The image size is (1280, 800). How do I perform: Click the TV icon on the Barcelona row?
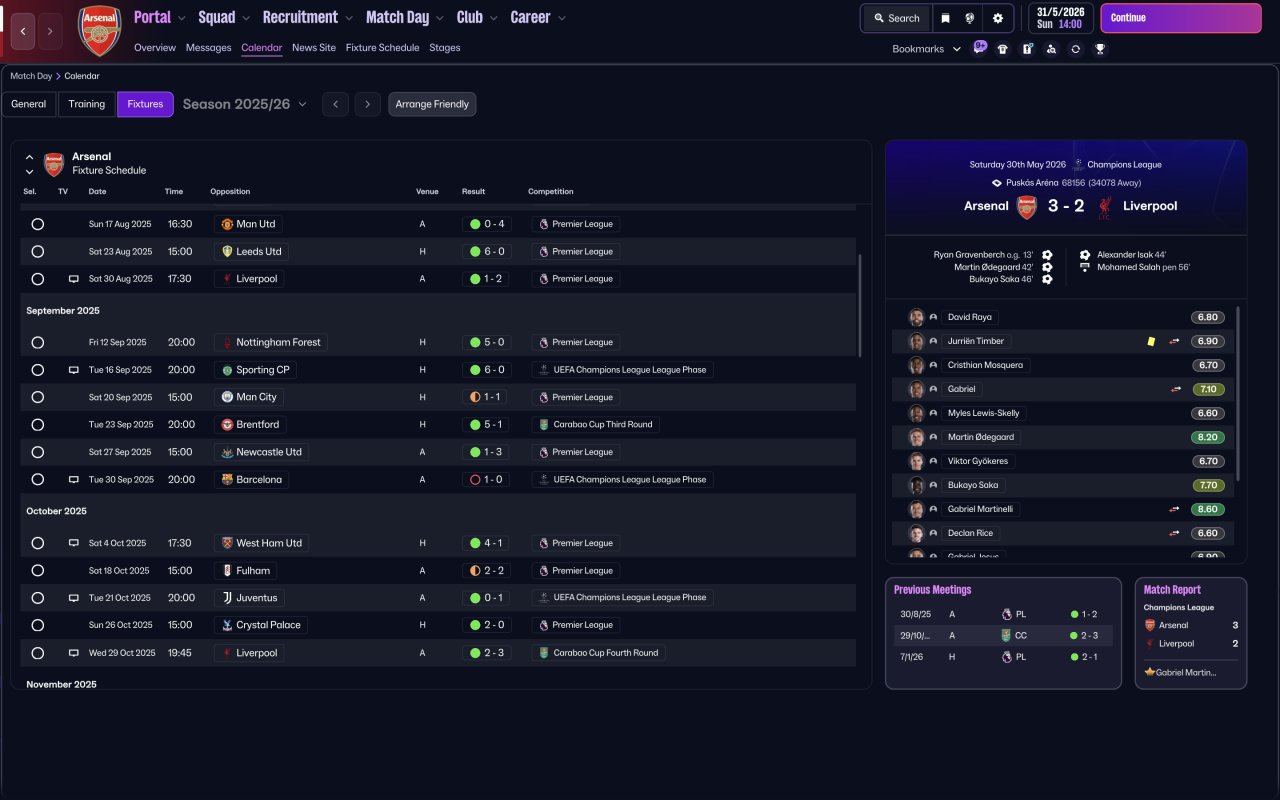tap(73, 480)
